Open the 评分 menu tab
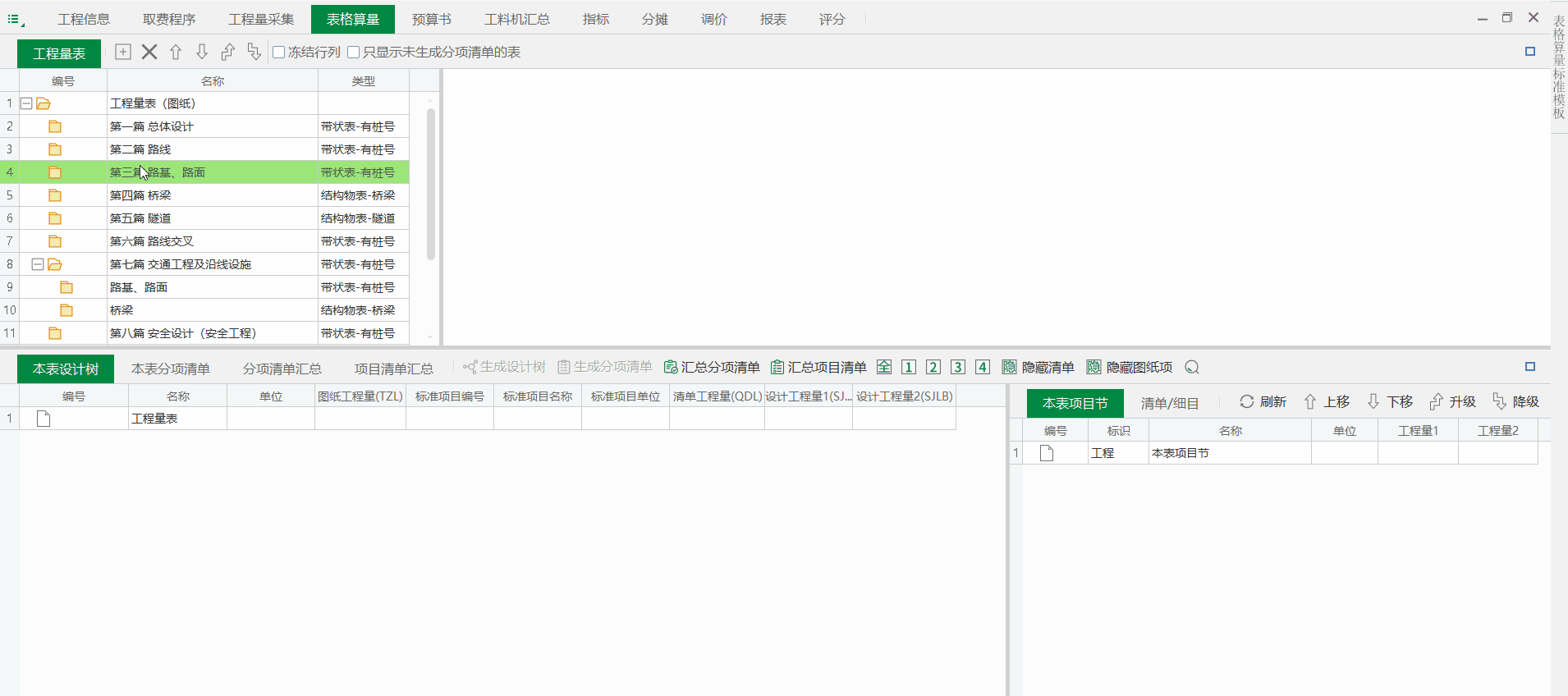 coord(832,19)
